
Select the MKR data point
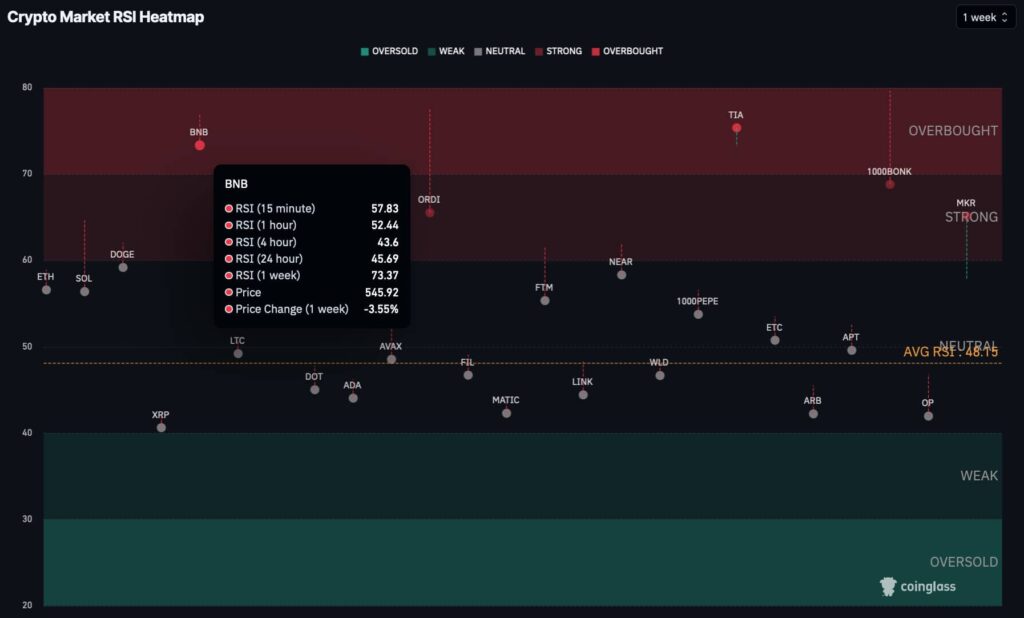(967, 216)
